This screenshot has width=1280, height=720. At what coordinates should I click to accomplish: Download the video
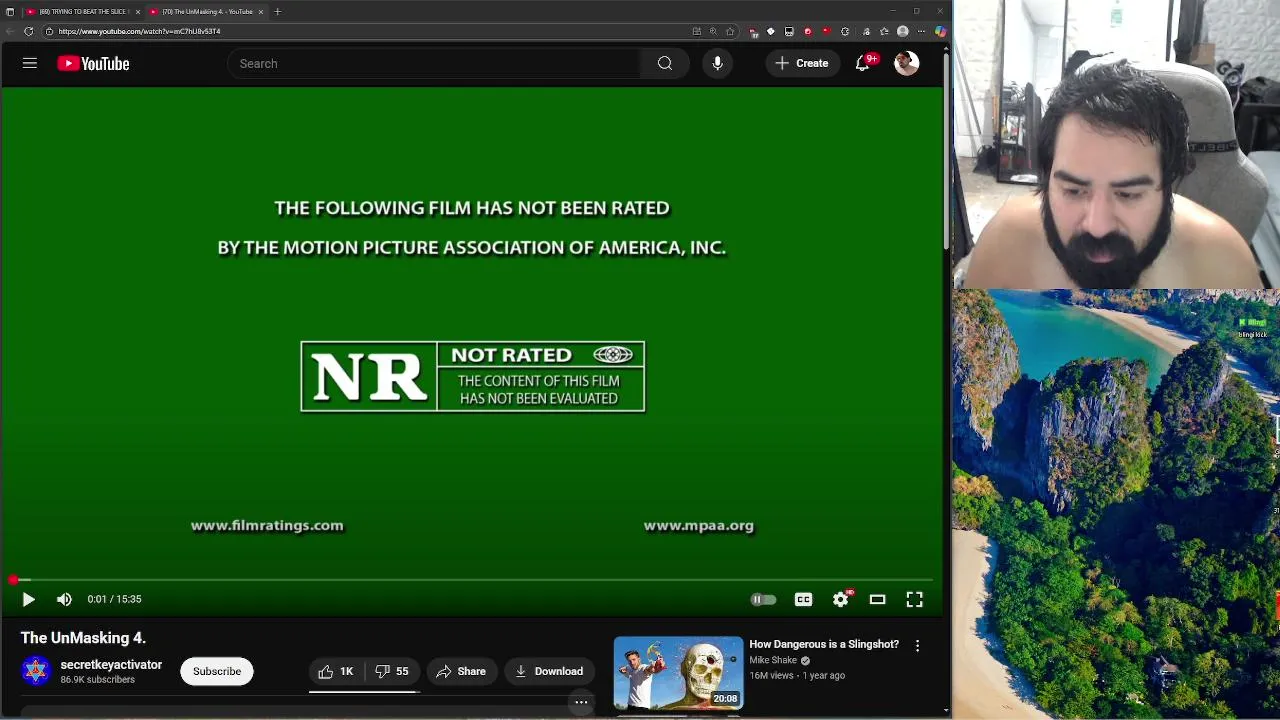[x=549, y=671]
